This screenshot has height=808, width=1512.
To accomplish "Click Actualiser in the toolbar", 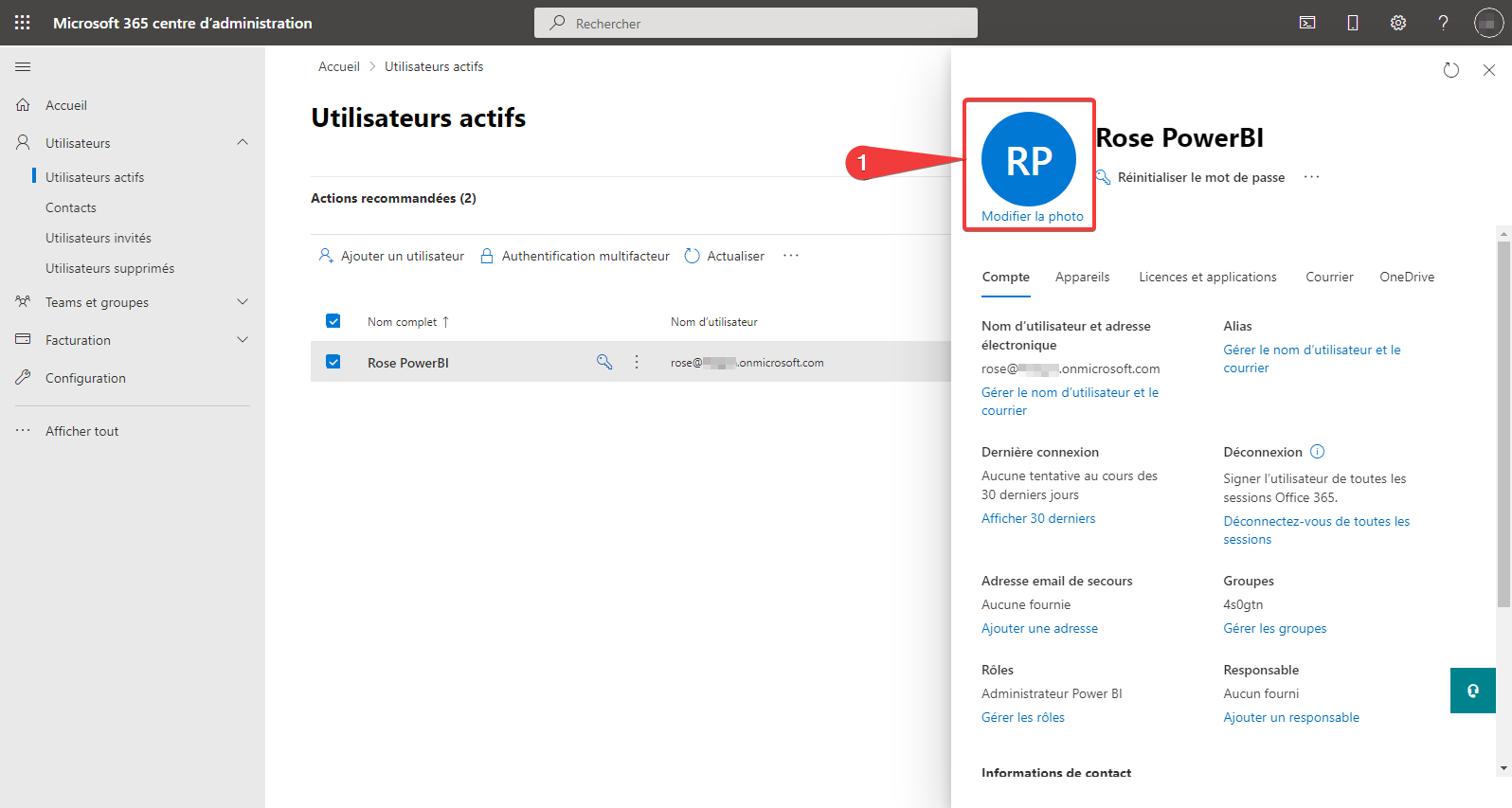I will (725, 256).
